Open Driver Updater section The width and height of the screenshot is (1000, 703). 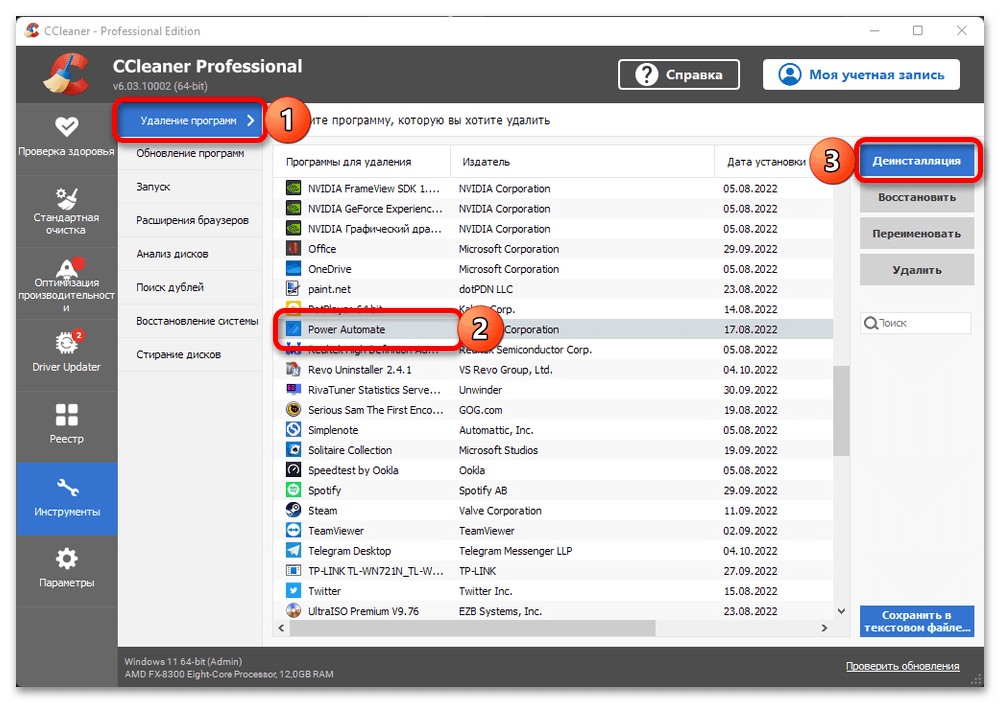66,355
